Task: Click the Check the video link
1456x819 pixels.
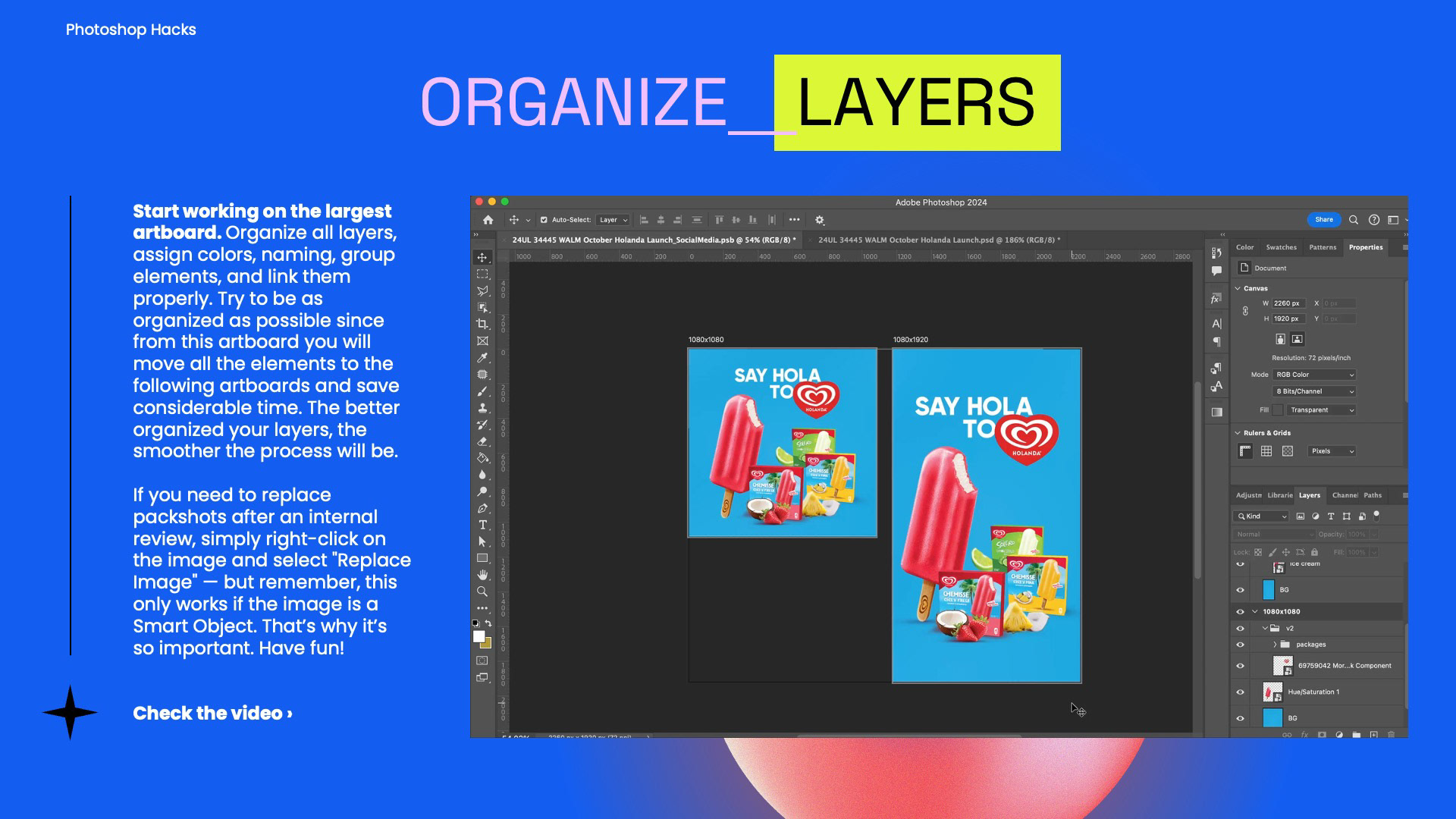Action: (x=212, y=714)
